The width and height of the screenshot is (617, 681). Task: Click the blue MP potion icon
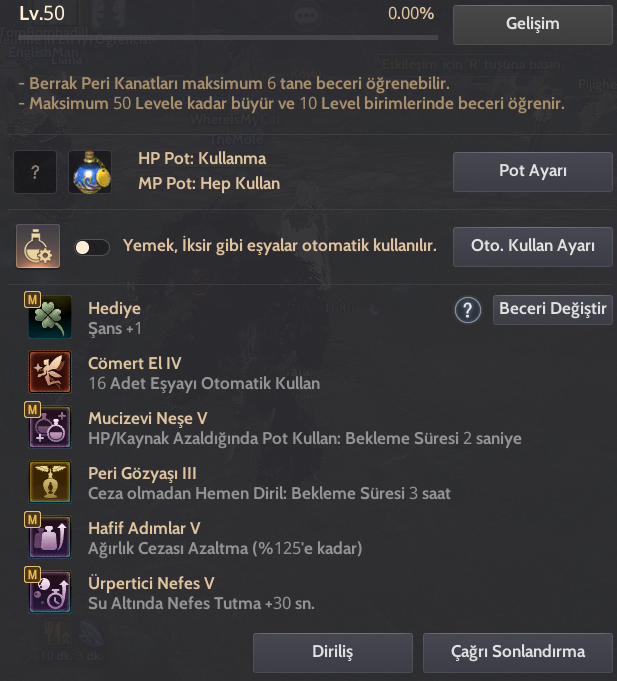point(90,172)
